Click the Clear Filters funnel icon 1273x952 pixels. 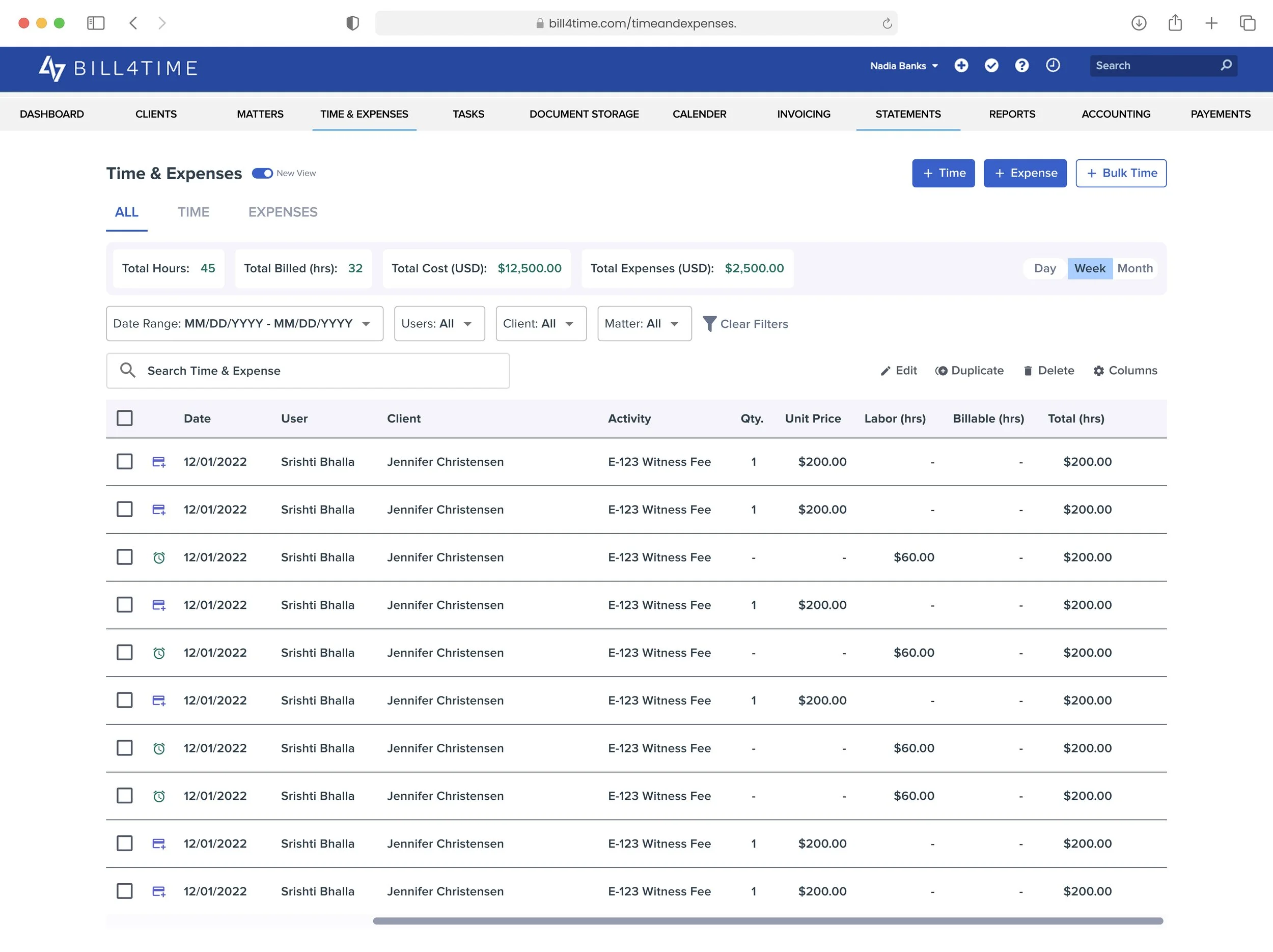click(x=710, y=324)
